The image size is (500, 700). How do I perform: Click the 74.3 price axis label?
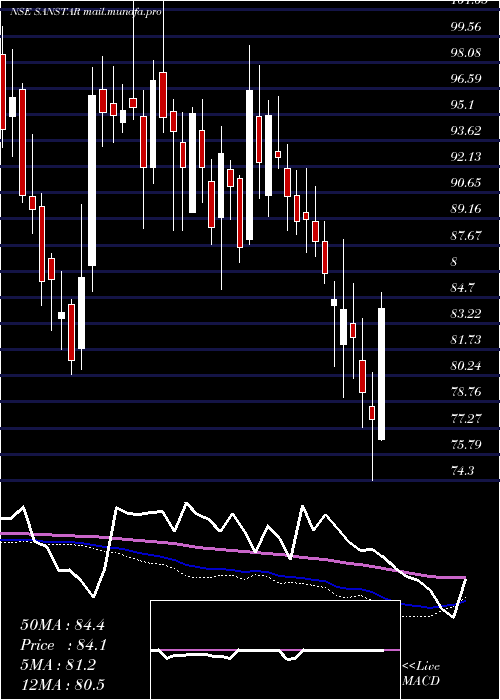click(462, 470)
